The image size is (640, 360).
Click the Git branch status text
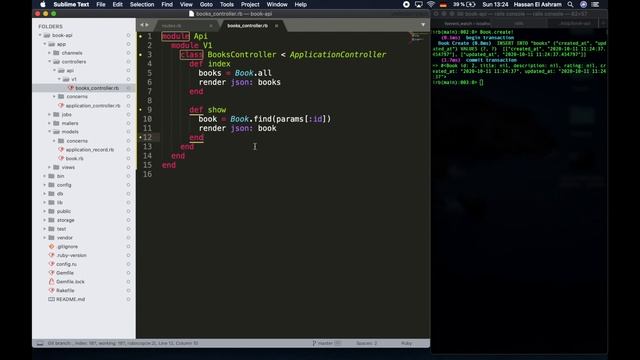(x=122, y=343)
